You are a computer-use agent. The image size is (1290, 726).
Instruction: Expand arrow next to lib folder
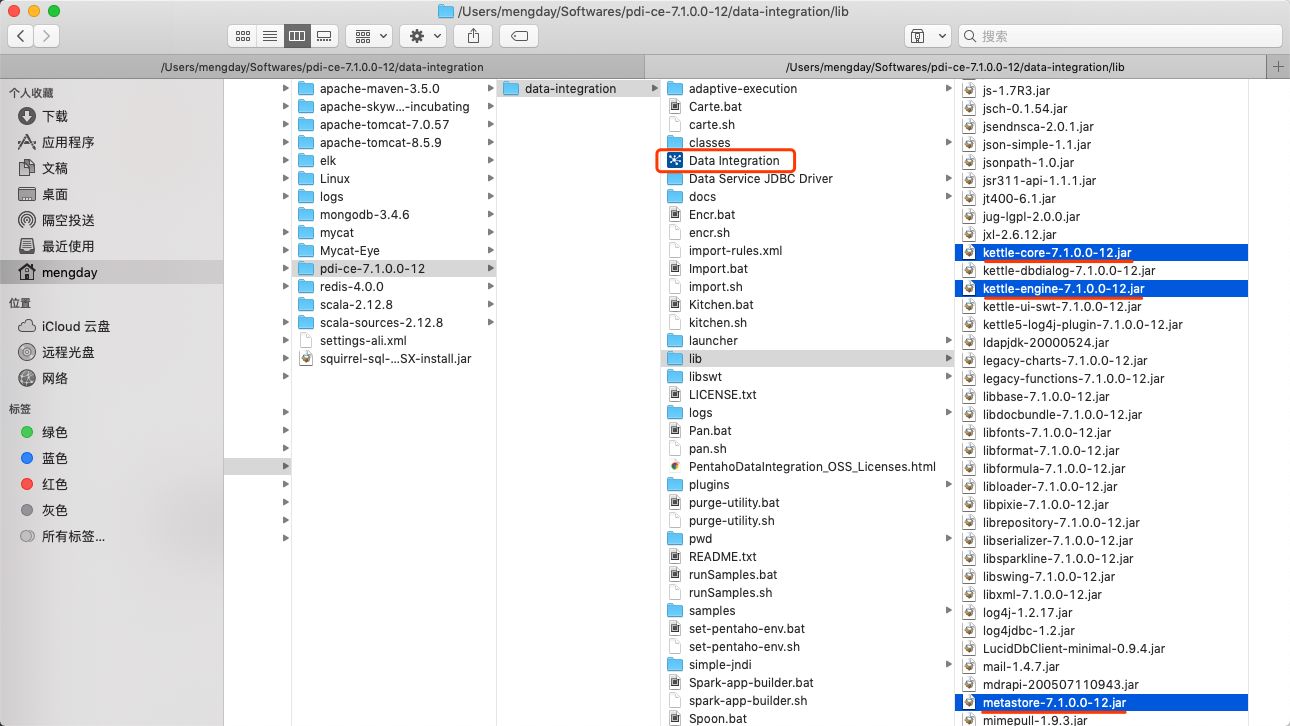coord(948,358)
